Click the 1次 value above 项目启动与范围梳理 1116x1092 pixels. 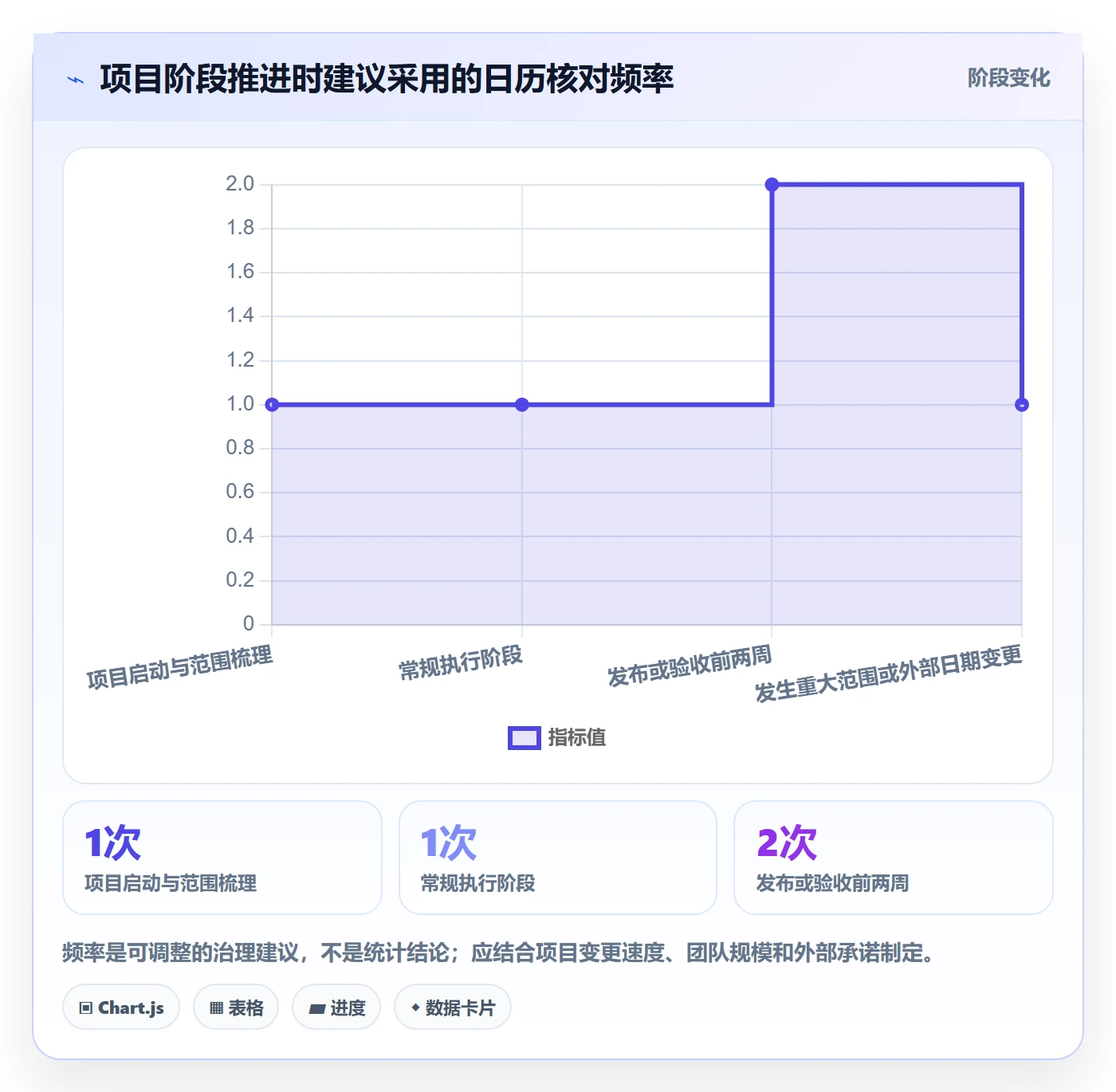[x=113, y=843]
